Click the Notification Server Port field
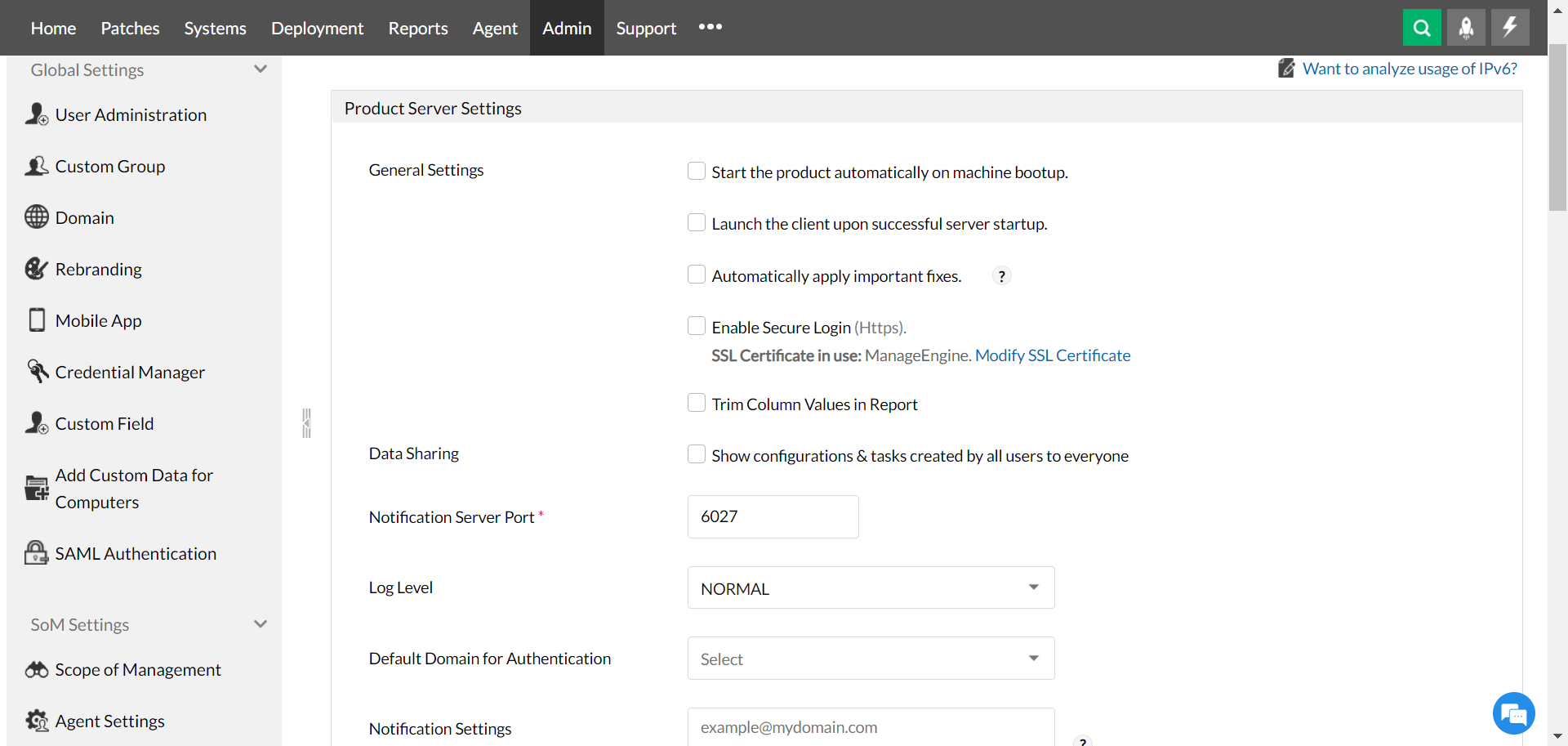Image resolution: width=1568 pixels, height=746 pixels. pyautogui.click(x=773, y=516)
